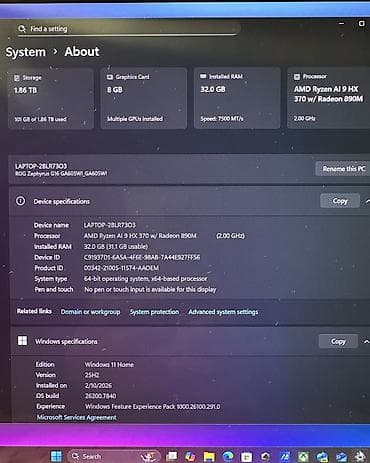Collapse the Device specifications section chevron
The width and height of the screenshot is (370, 463).
367,201
